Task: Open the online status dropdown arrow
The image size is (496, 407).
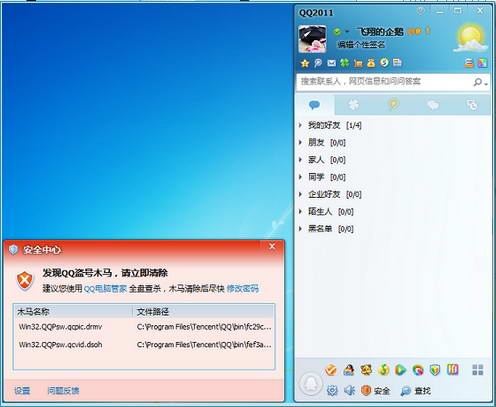Action: pos(347,32)
